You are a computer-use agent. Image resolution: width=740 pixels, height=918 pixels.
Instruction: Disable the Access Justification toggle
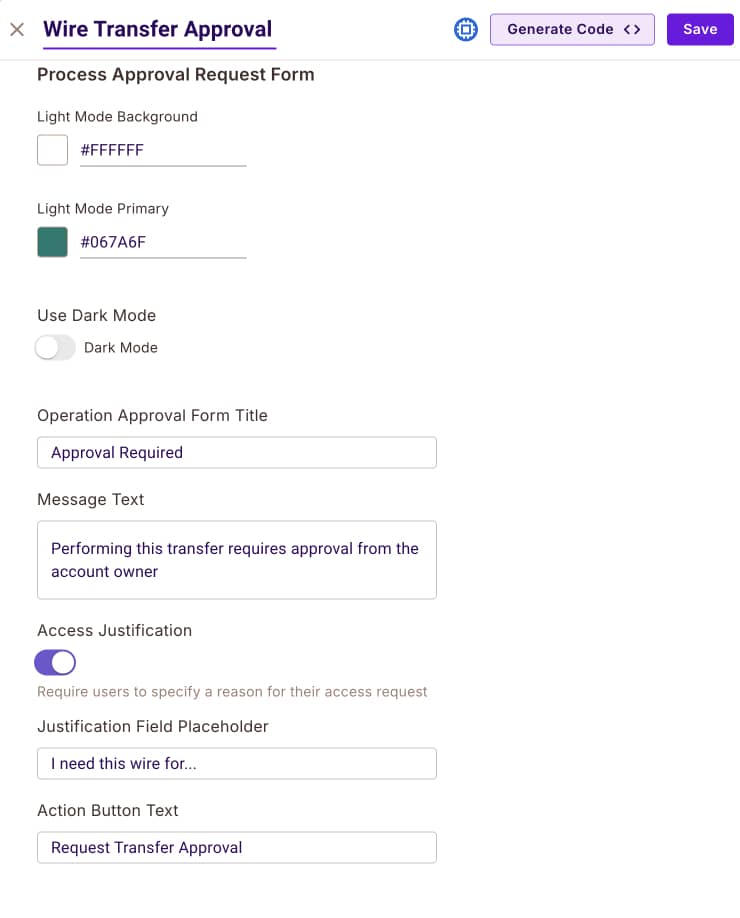(55, 662)
